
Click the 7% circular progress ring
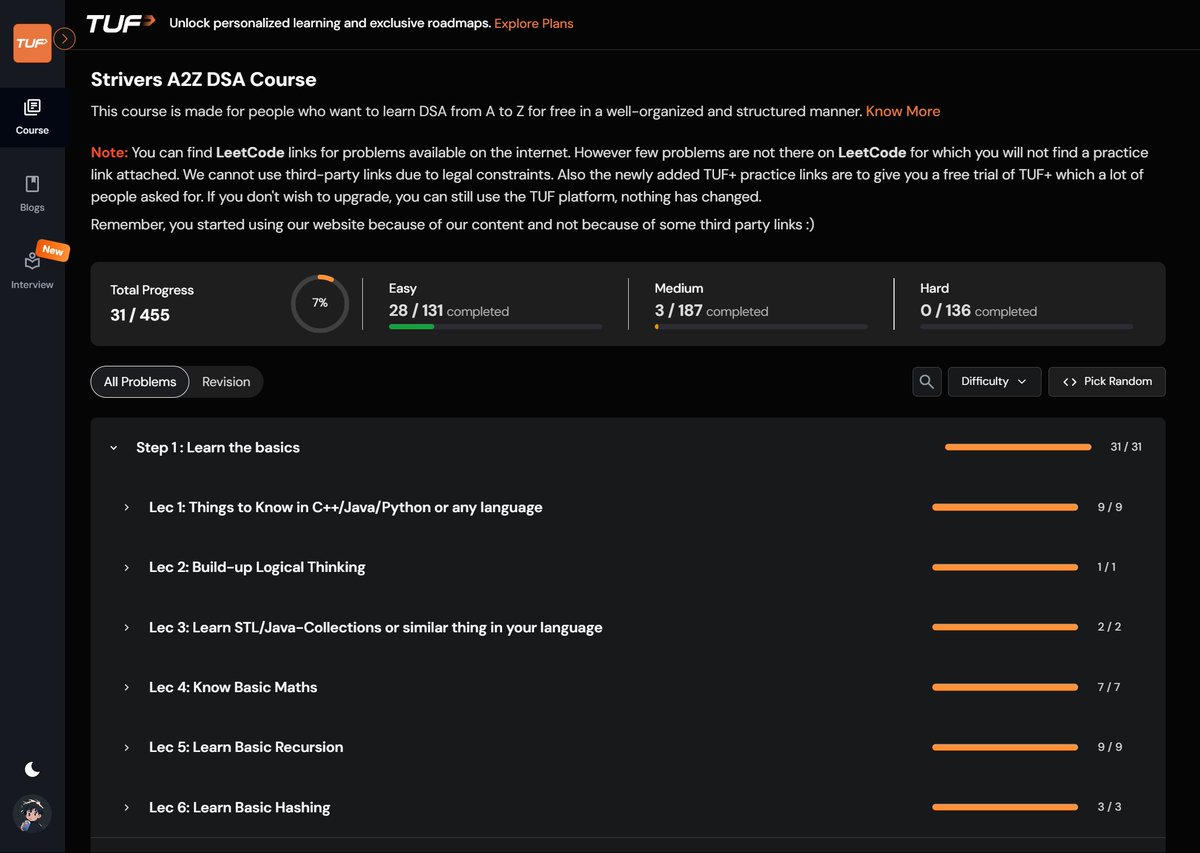320,302
